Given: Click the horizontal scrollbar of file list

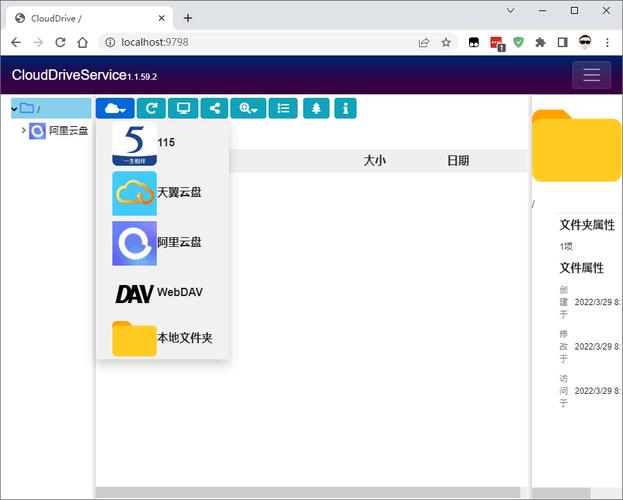Looking at the screenshot, I should [308, 493].
